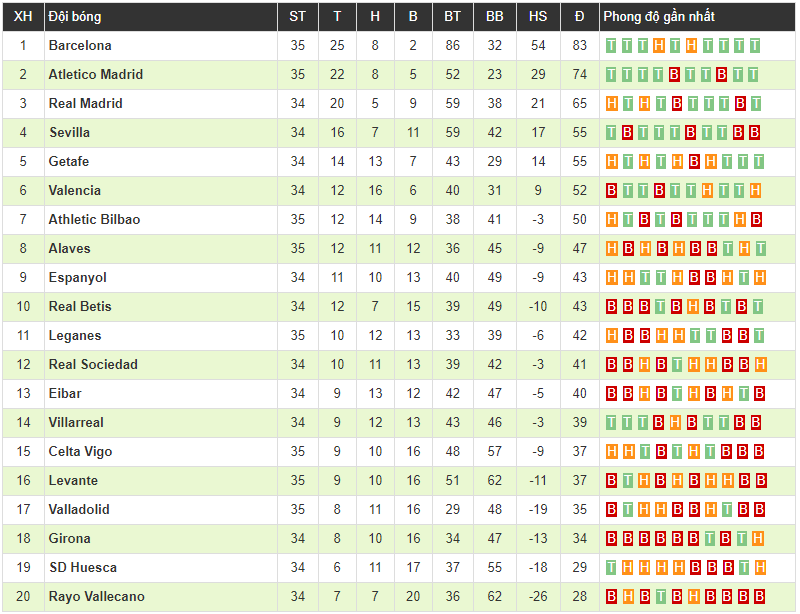The height and width of the screenshot is (614, 800).
Task: Click Valencia's first red B form badge
Action: tap(611, 191)
